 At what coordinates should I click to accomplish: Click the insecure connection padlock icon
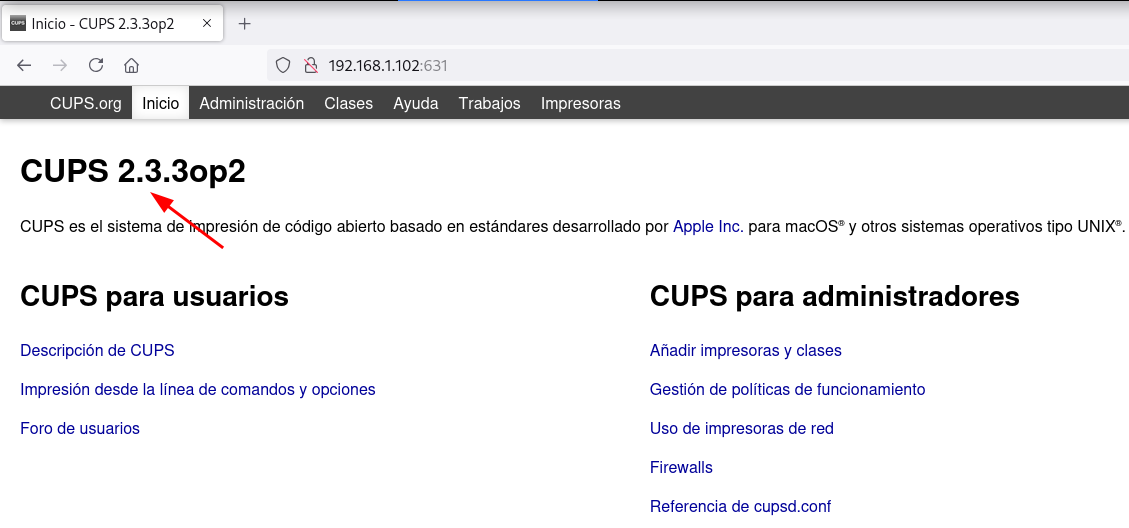[x=310, y=65]
